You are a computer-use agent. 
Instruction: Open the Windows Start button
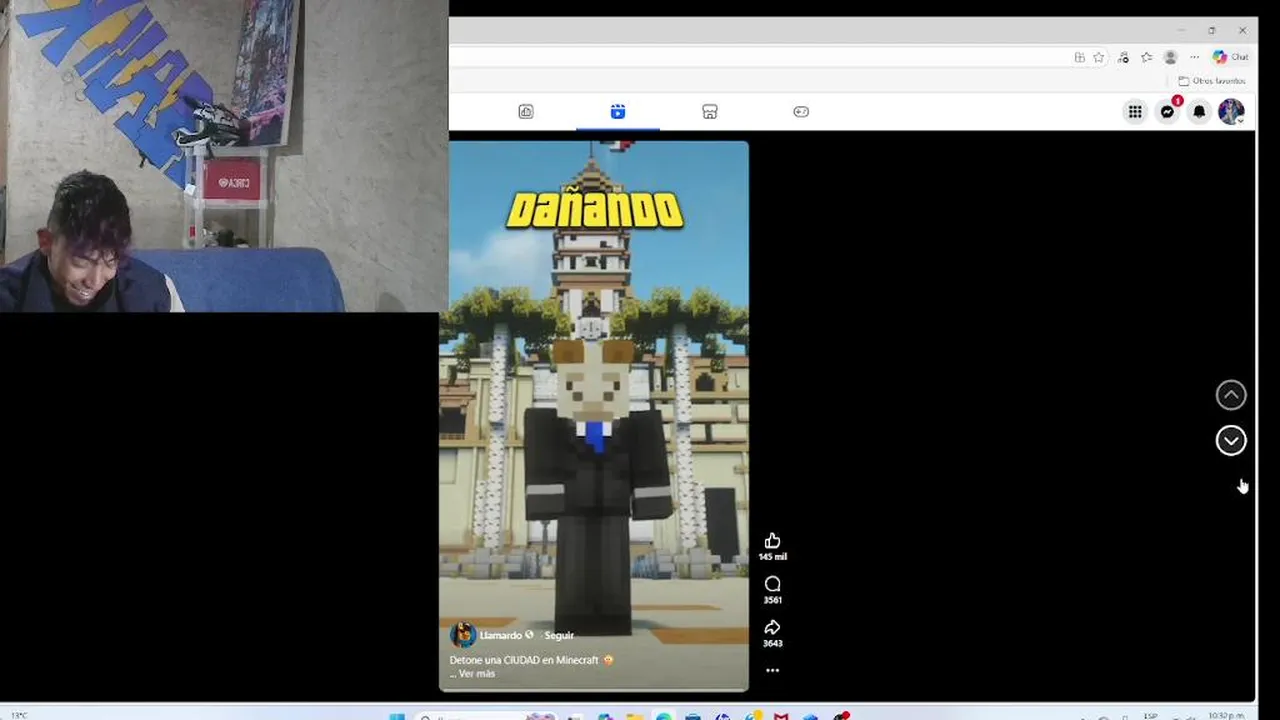(x=397, y=716)
